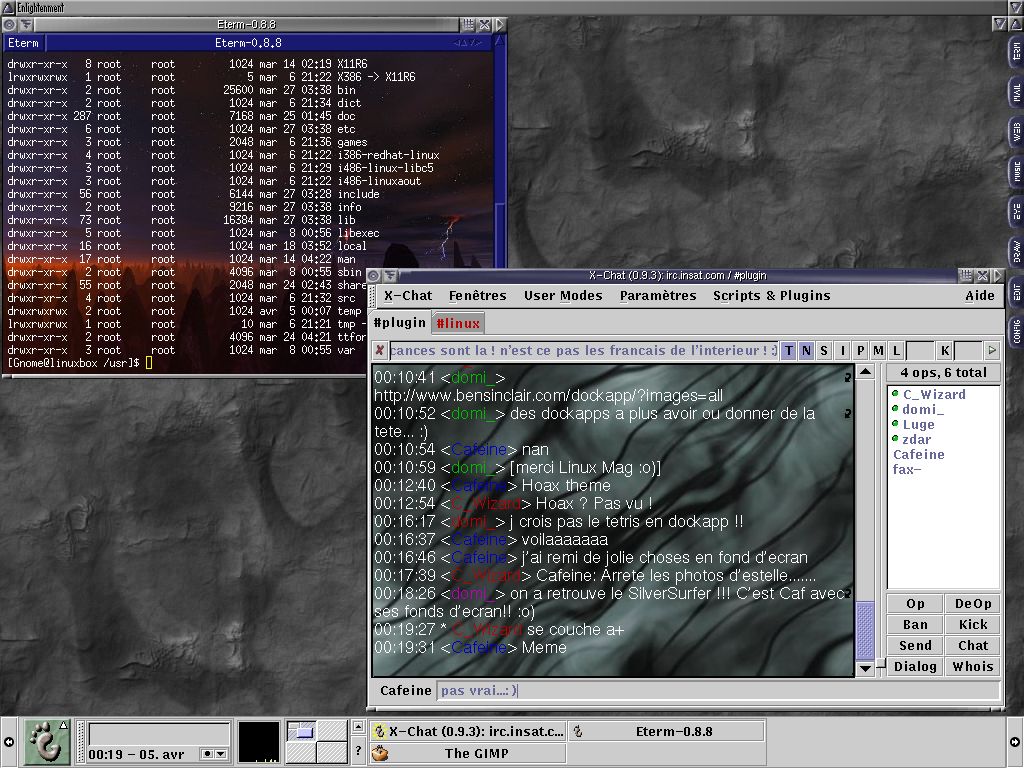Toggle the N channel mode flag

coord(807,351)
